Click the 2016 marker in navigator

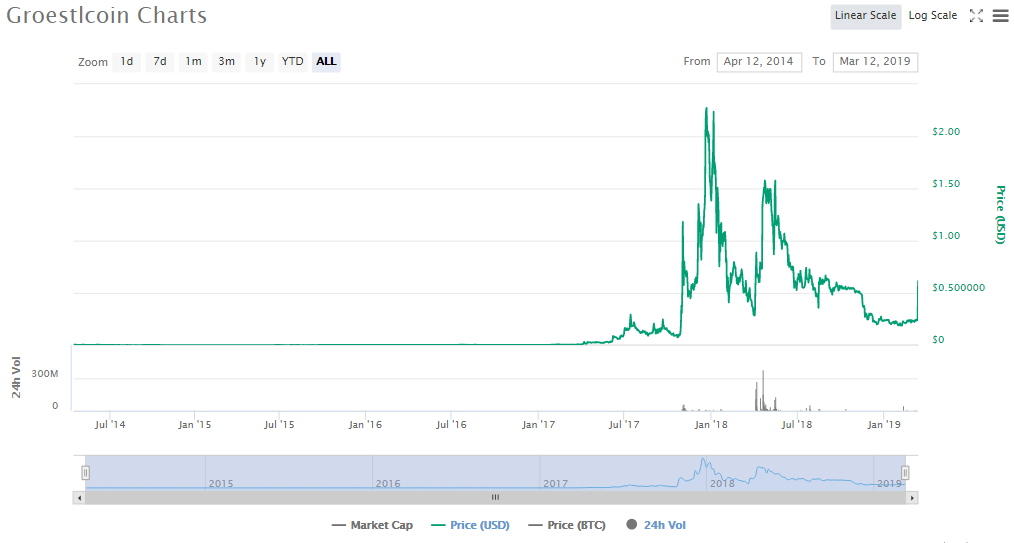pyautogui.click(x=388, y=484)
